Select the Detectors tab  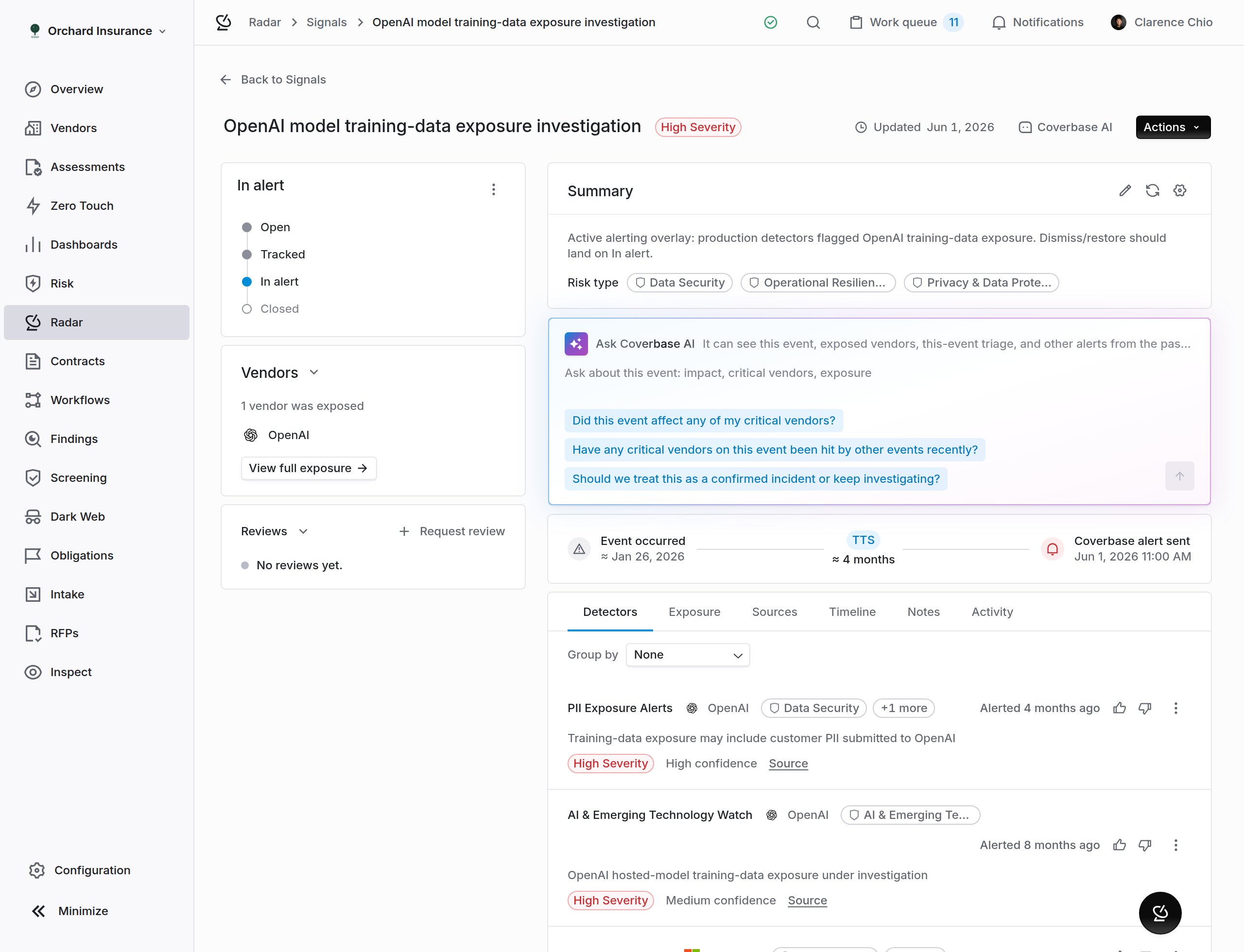610,612
